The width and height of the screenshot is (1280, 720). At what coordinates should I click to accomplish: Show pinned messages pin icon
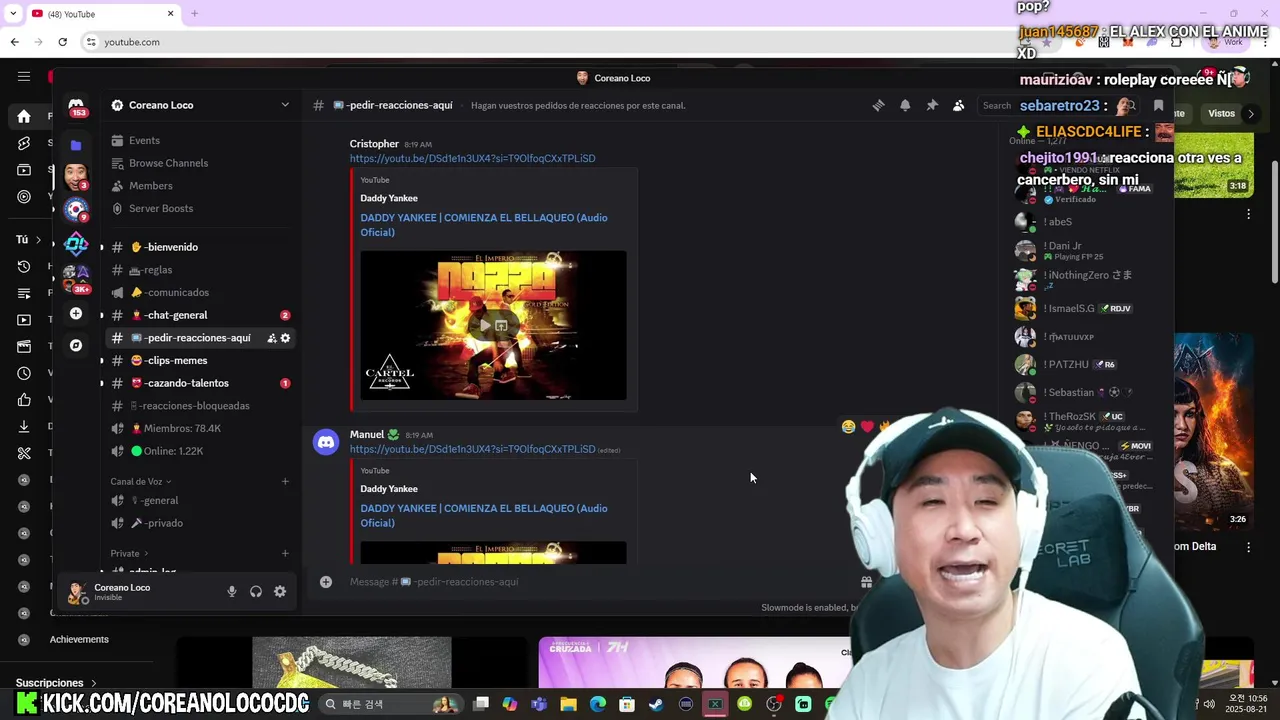pos(932,105)
